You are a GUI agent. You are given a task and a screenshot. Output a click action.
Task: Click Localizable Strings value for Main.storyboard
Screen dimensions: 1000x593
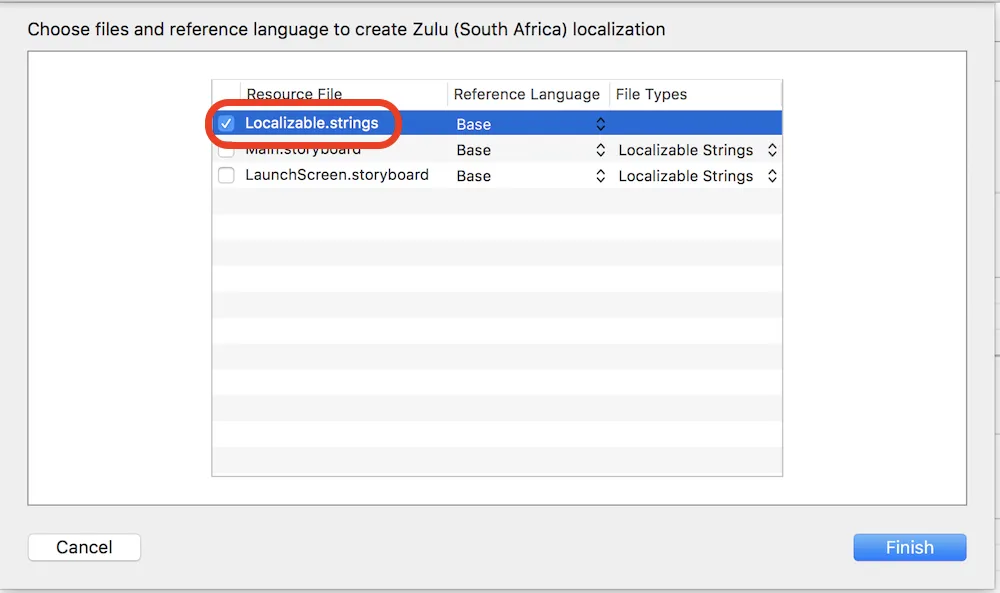(686, 150)
